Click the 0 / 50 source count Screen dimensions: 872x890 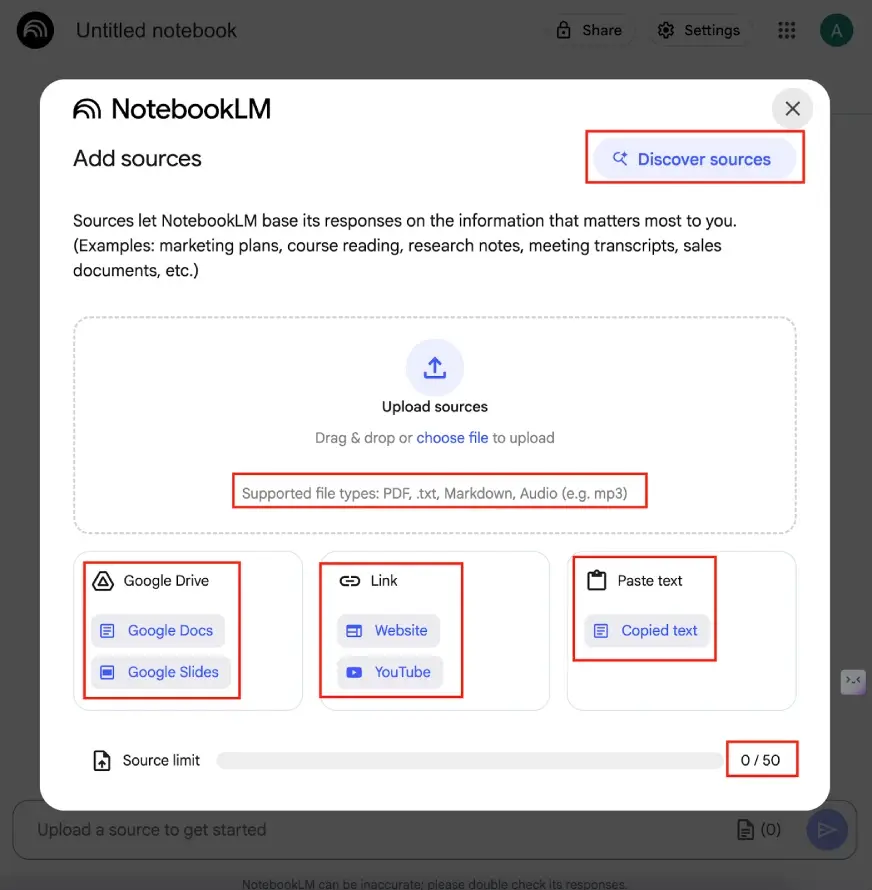[x=761, y=760]
